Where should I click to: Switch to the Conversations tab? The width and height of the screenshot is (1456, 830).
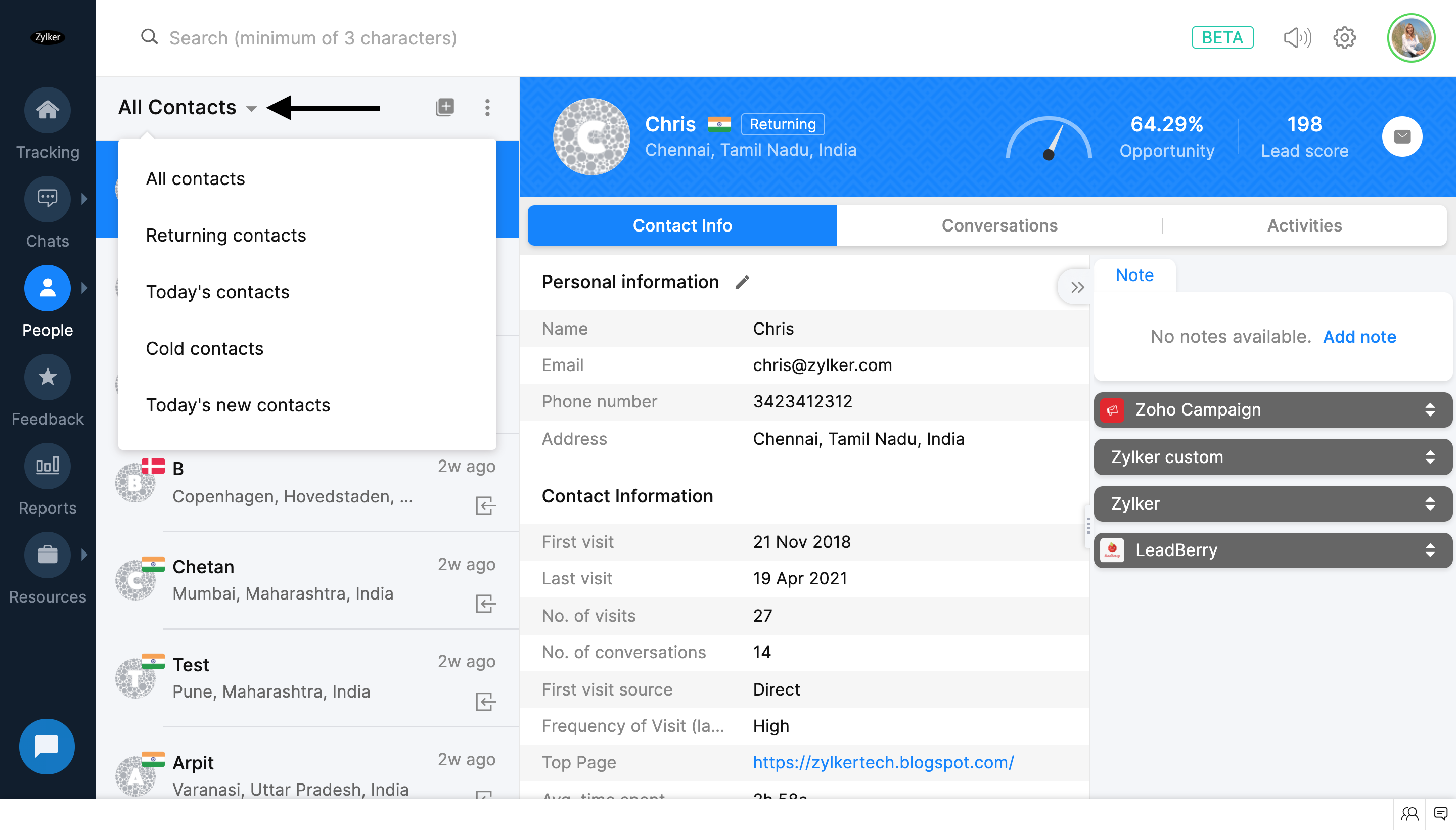click(999, 226)
